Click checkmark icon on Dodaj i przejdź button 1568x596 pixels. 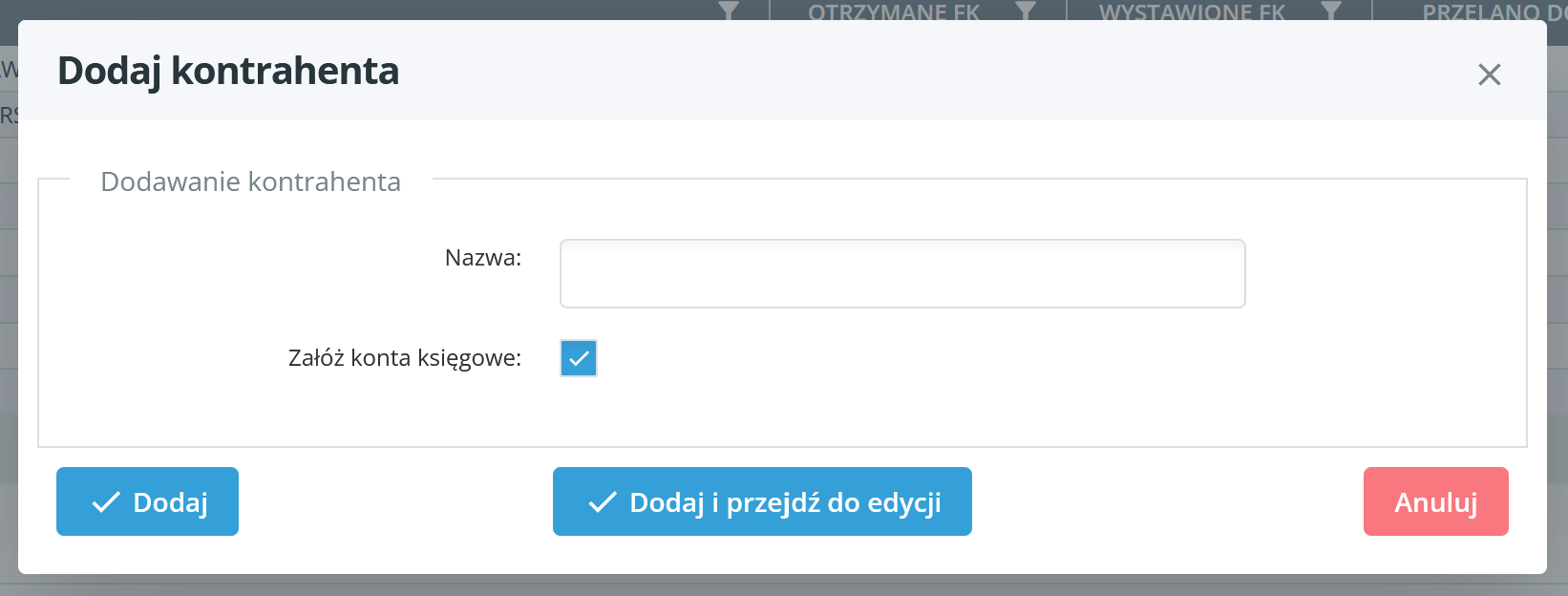(603, 502)
